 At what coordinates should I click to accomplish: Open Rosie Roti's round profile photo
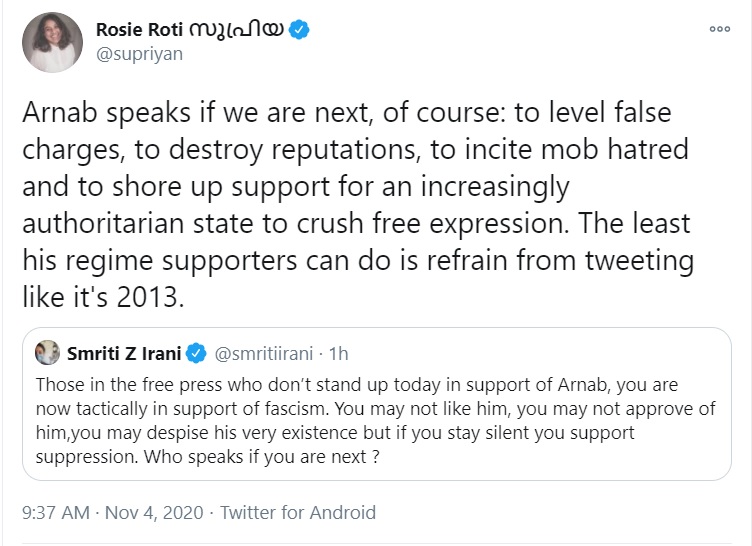tap(52, 42)
